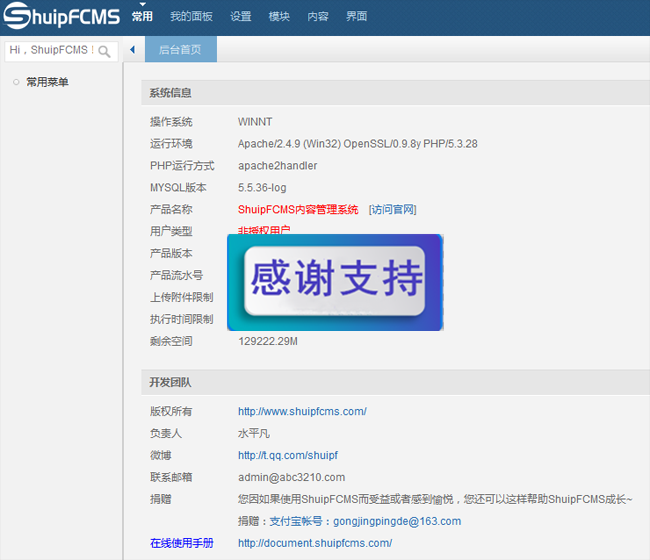This screenshot has height=560, width=650.
Task: Click the 执行时间限制 label
Action: 182,319
